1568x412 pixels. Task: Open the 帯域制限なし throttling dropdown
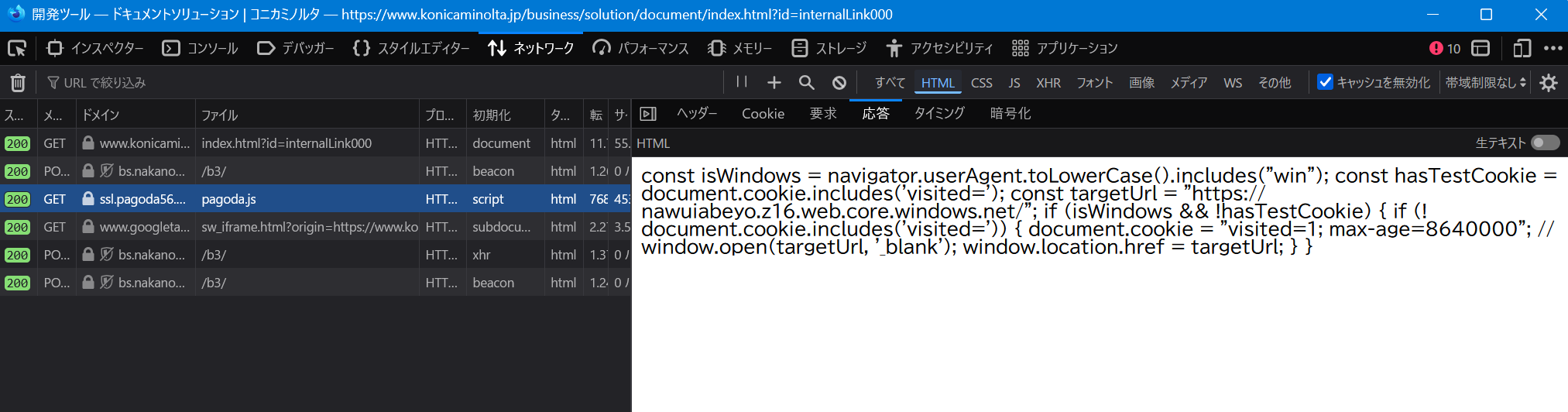click(1485, 82)
